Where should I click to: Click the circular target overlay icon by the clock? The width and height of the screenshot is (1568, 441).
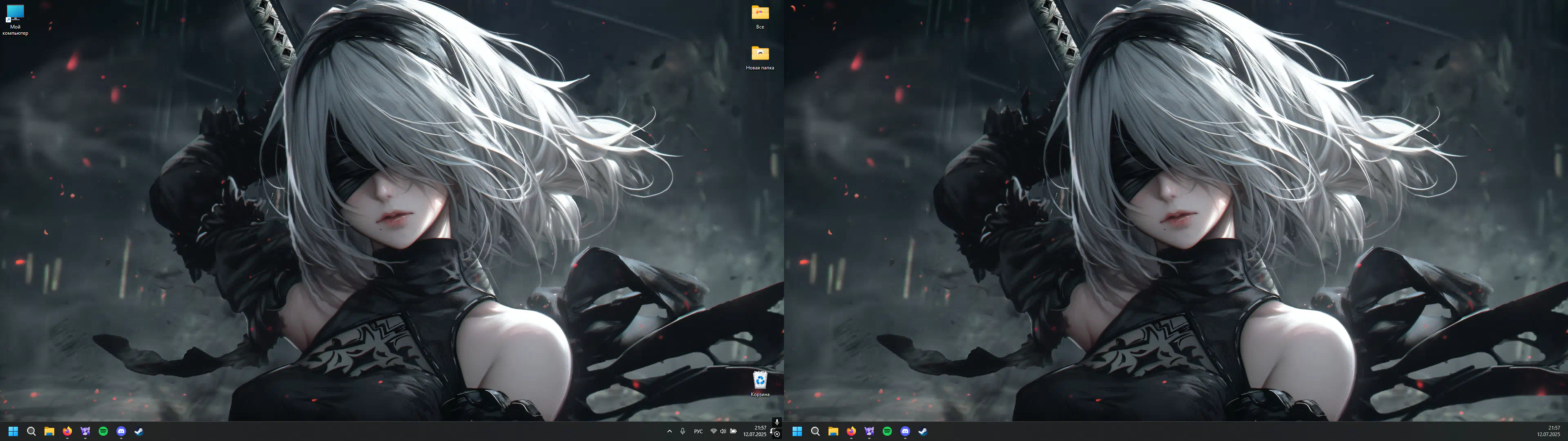click(777, 434)
